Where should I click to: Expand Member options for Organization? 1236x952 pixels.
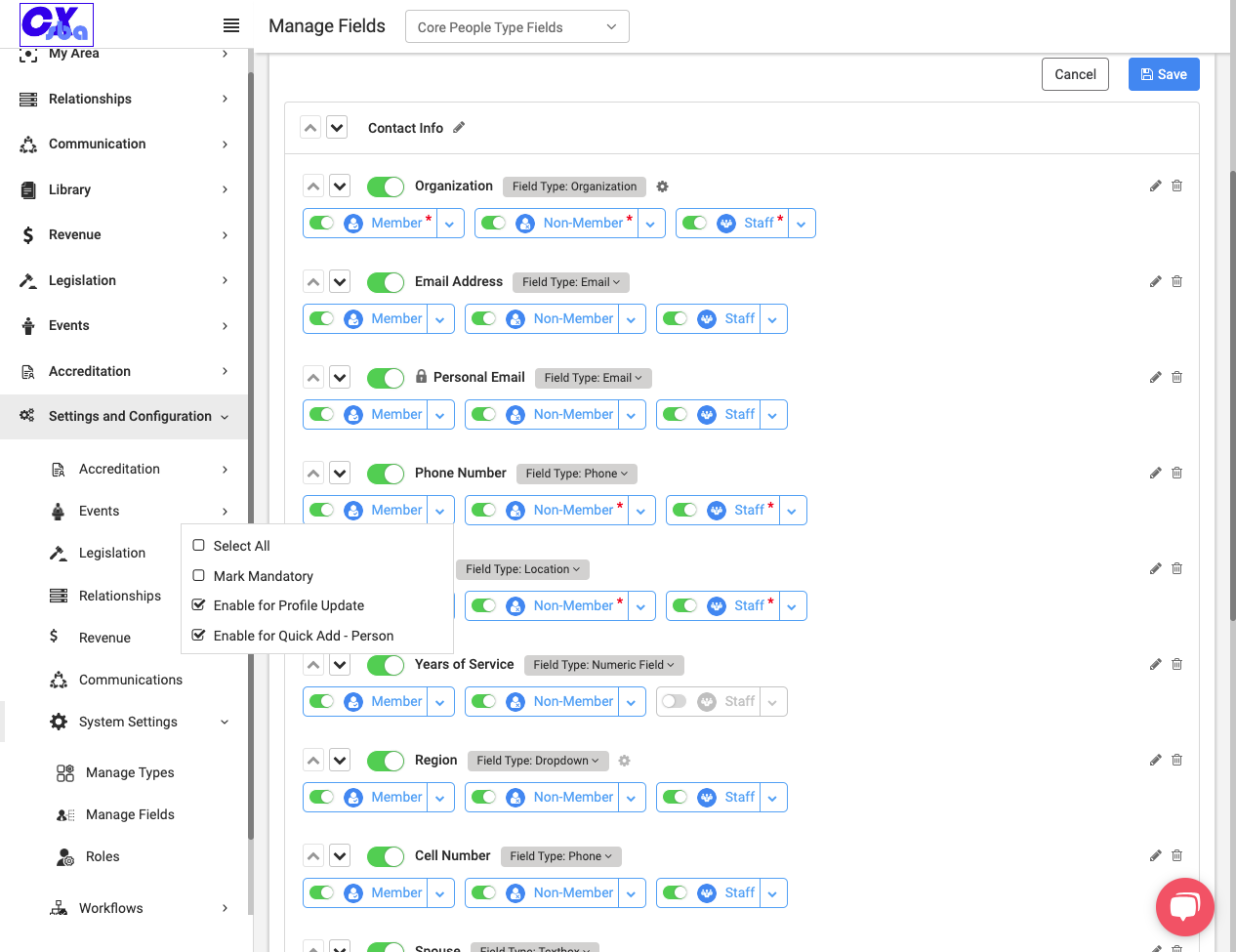[449, 224]
